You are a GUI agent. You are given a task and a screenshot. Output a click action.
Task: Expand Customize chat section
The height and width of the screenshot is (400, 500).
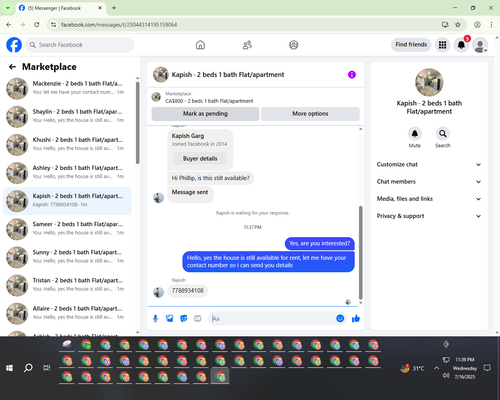click(x=429, y=164)
